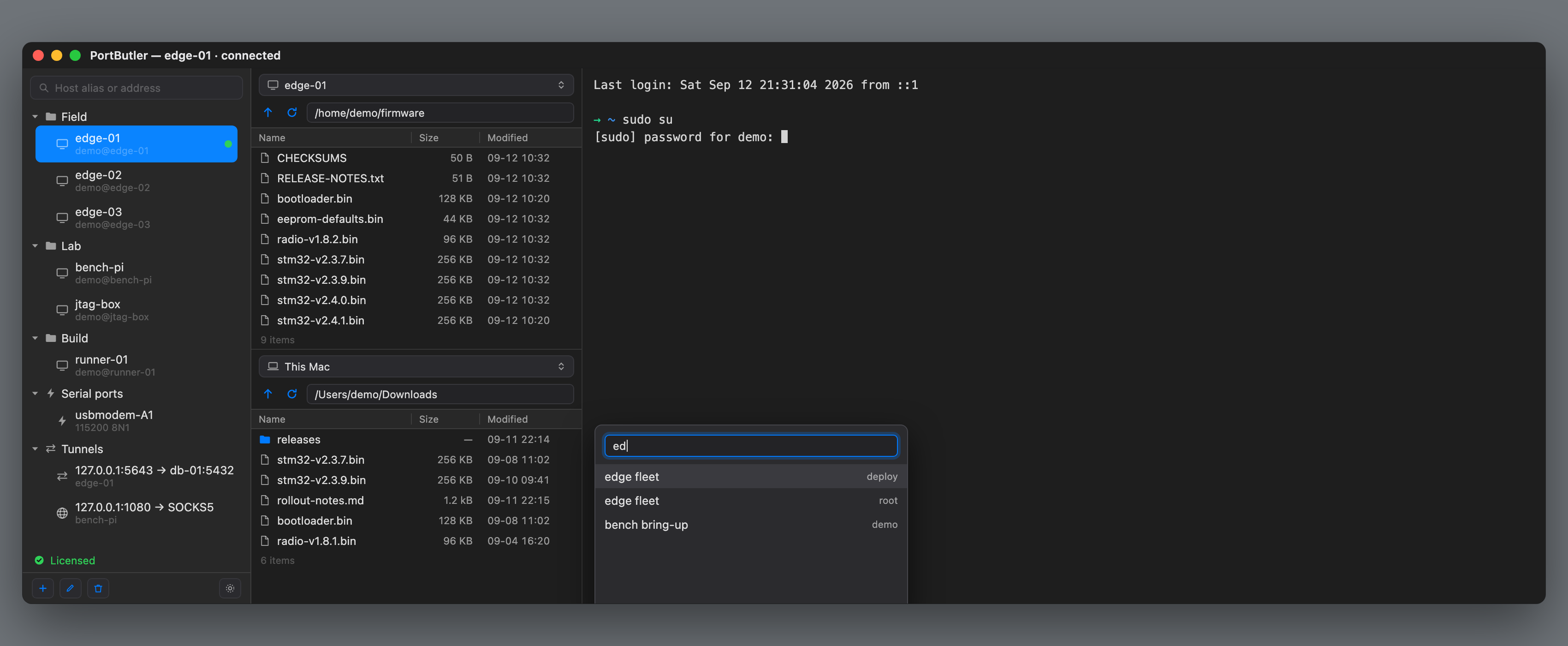This screenshot has width=1568, height=646.
Task: Select the runner-01 host entry
Action: (137, 365)
